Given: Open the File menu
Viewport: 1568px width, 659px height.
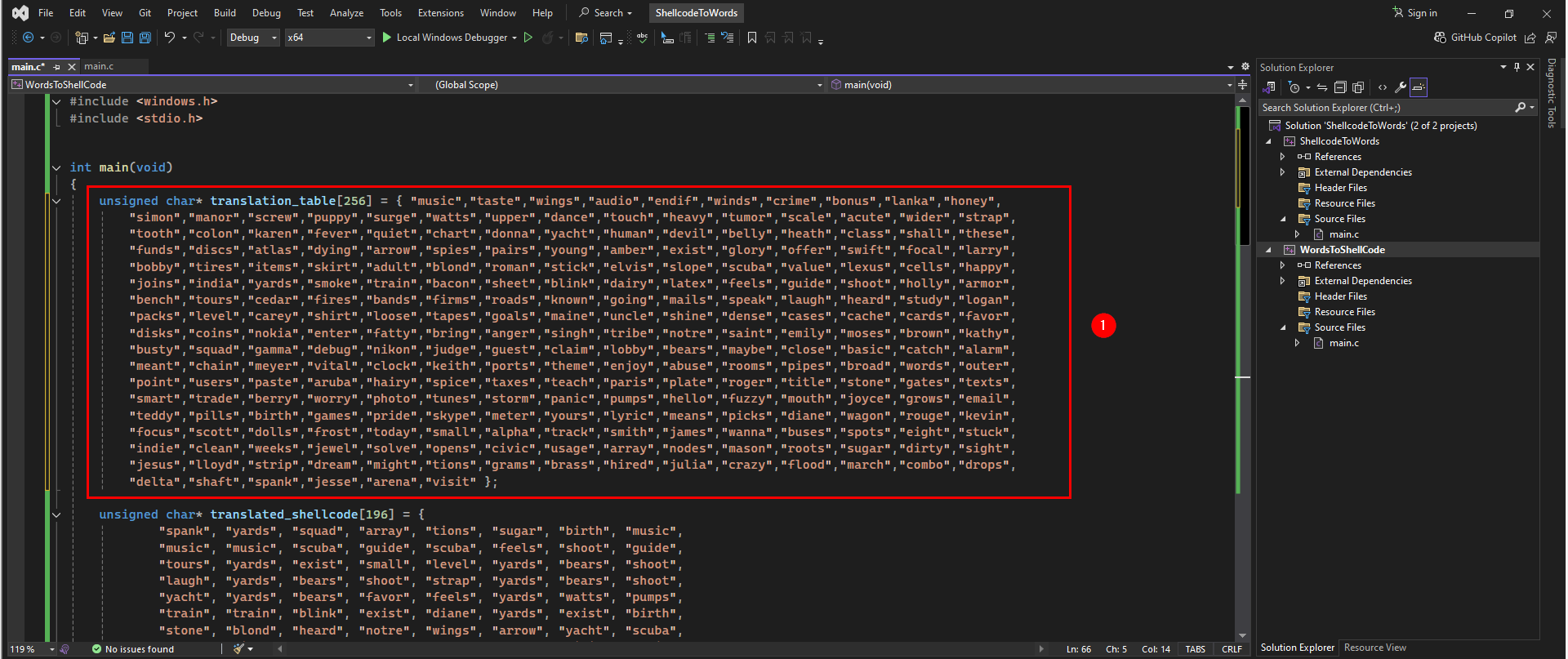Looking at the screenshot, I should (x=46, y=13).
